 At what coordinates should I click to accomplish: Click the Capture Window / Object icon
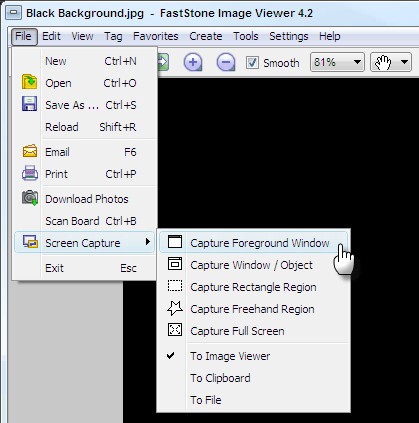(175, 264)
